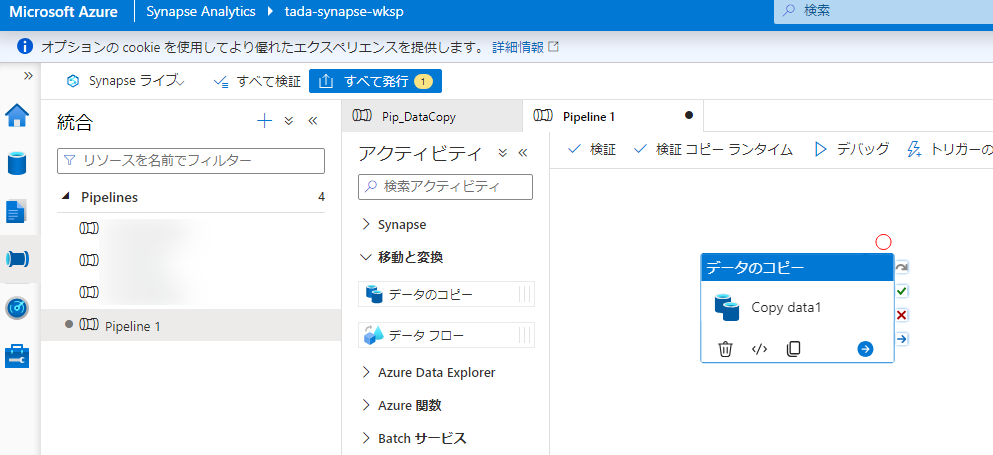The image size is (993, 455).
Task: Switch to the Pip_DataCopy tab
Action: click(432, 116)
